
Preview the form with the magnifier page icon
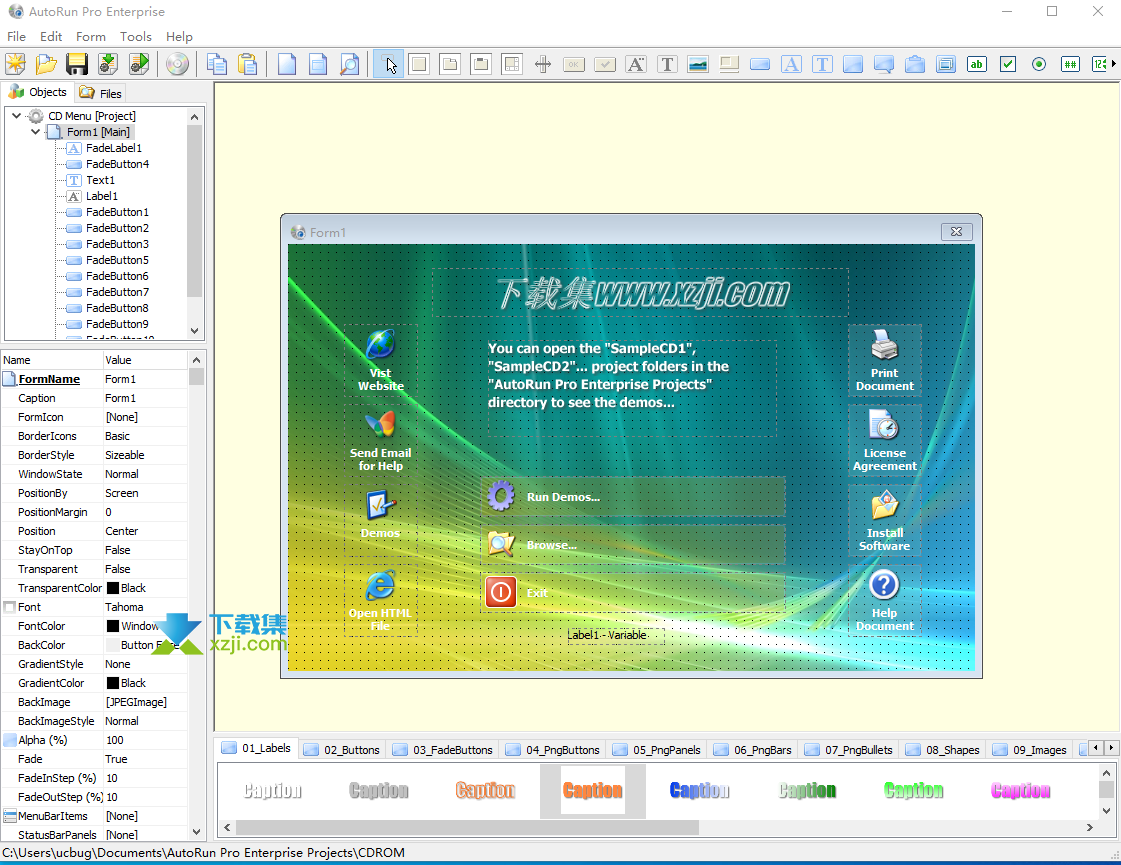click(349, 64)
